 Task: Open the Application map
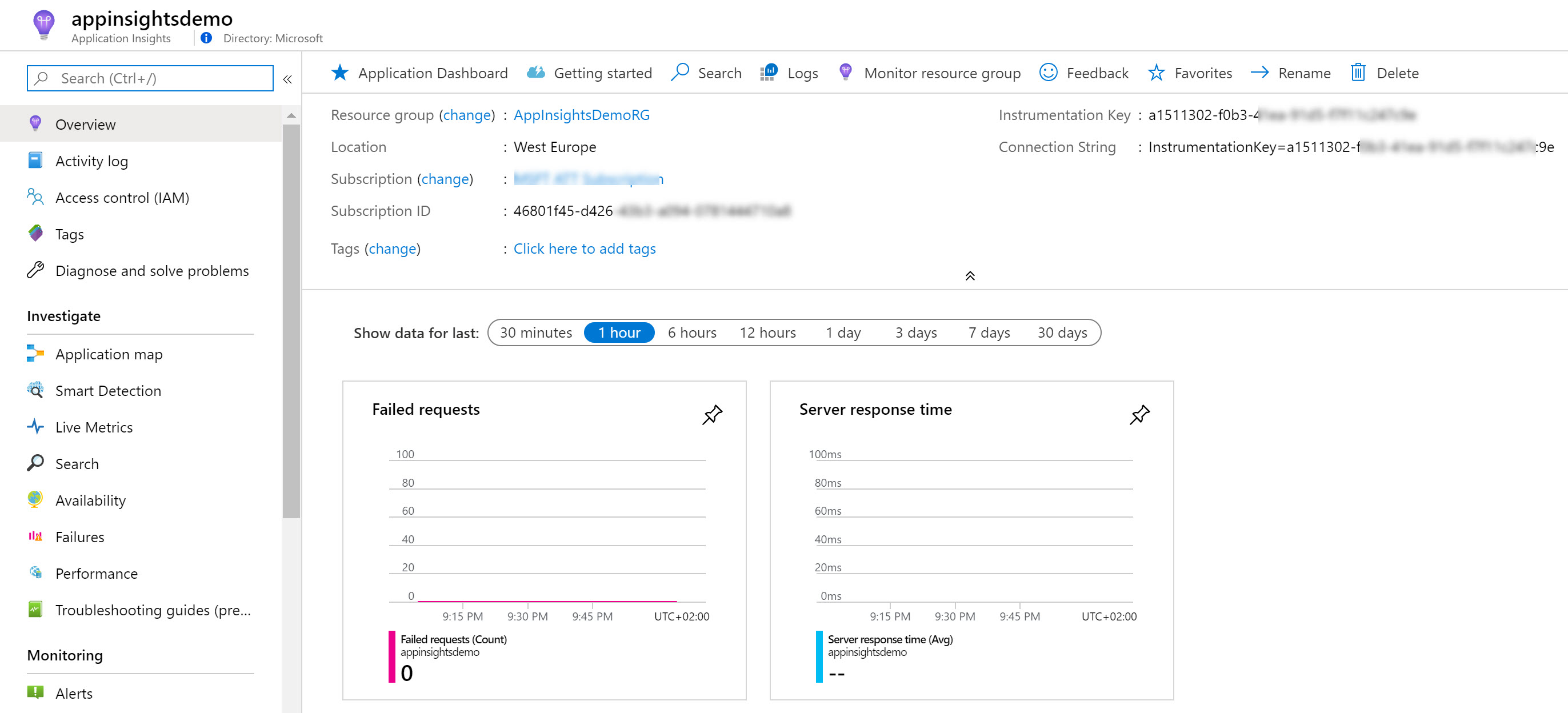109,354
